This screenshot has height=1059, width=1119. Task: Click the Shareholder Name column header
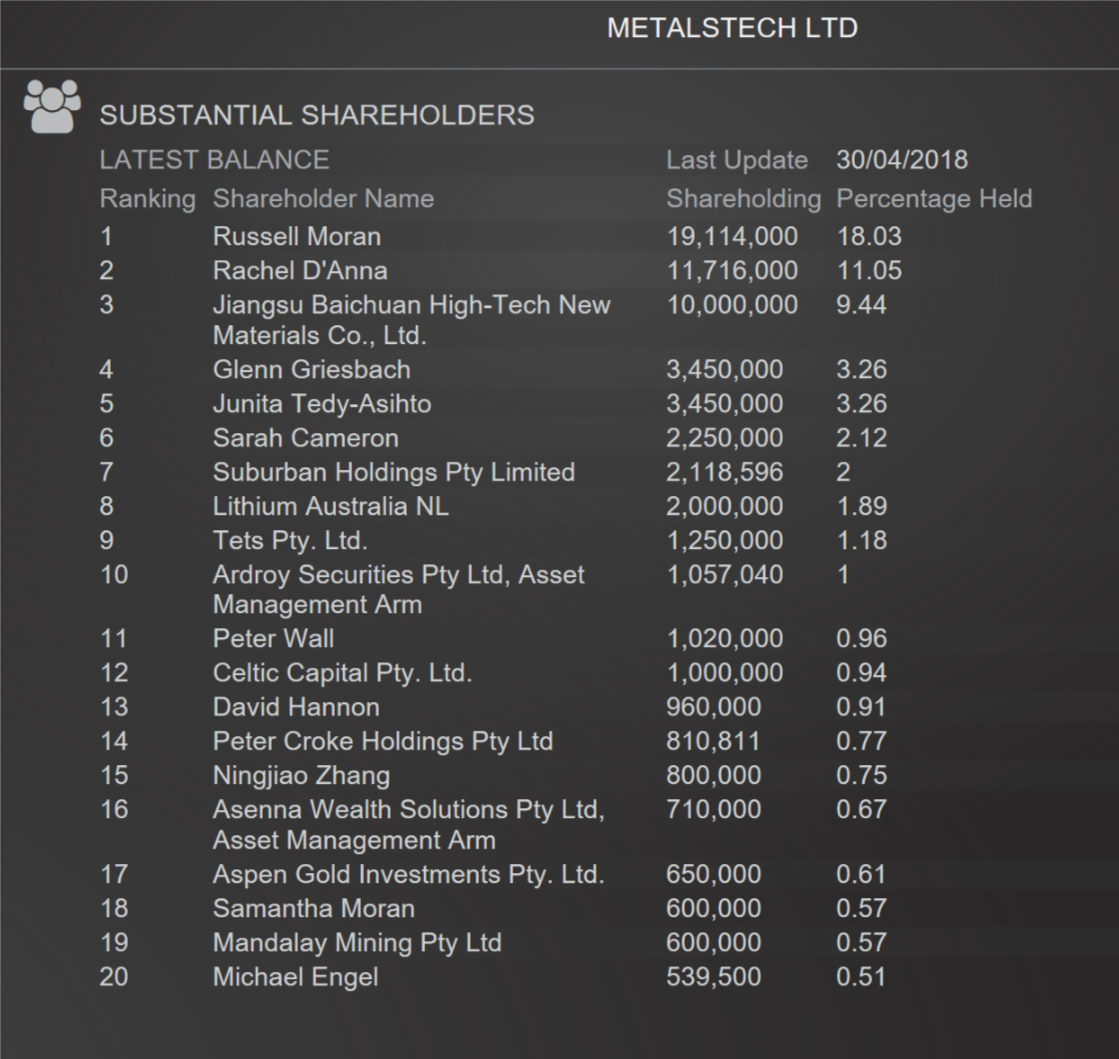[323, 198]
